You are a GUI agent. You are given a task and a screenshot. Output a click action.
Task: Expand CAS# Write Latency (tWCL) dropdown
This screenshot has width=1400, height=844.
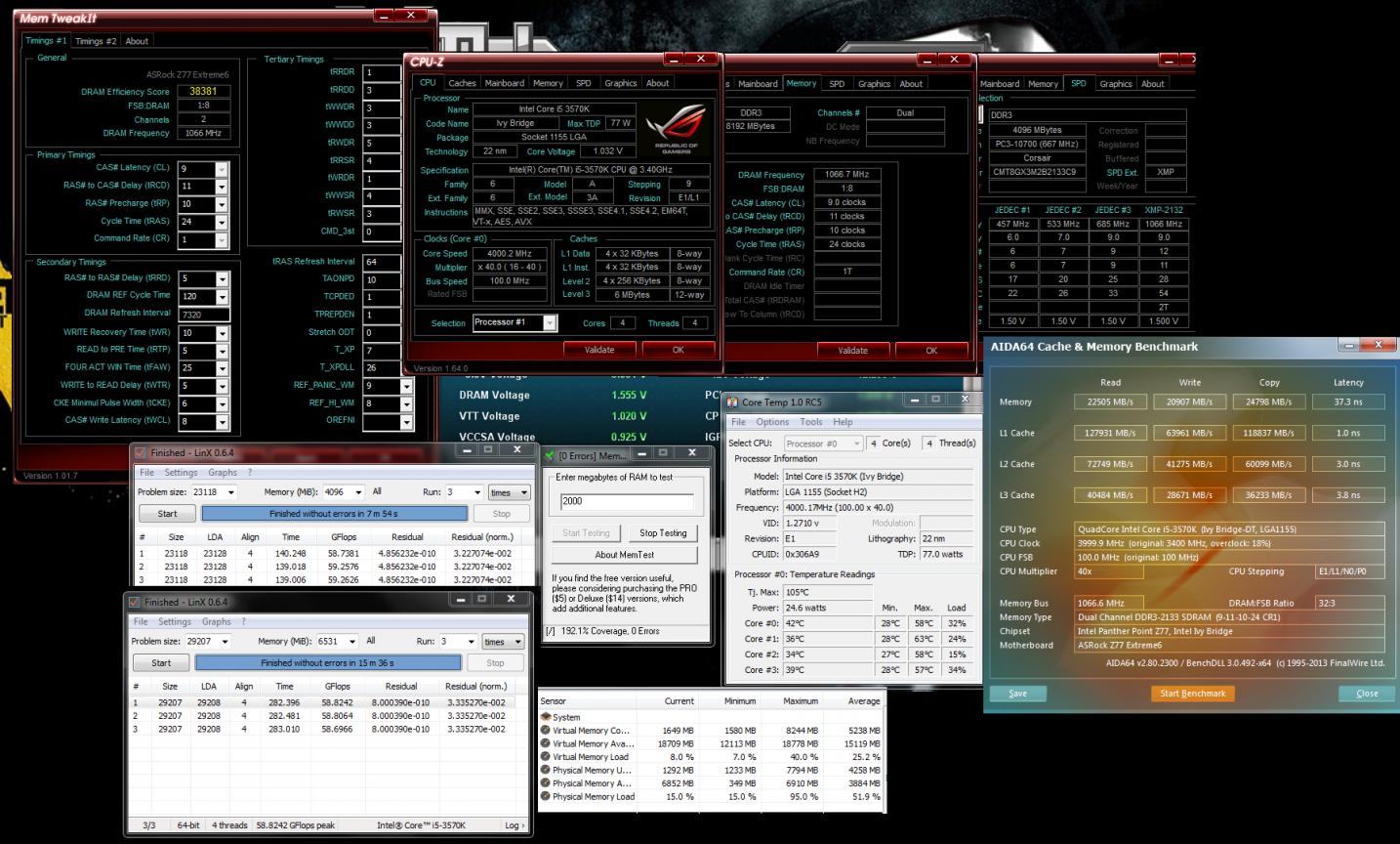coord(222,422)
